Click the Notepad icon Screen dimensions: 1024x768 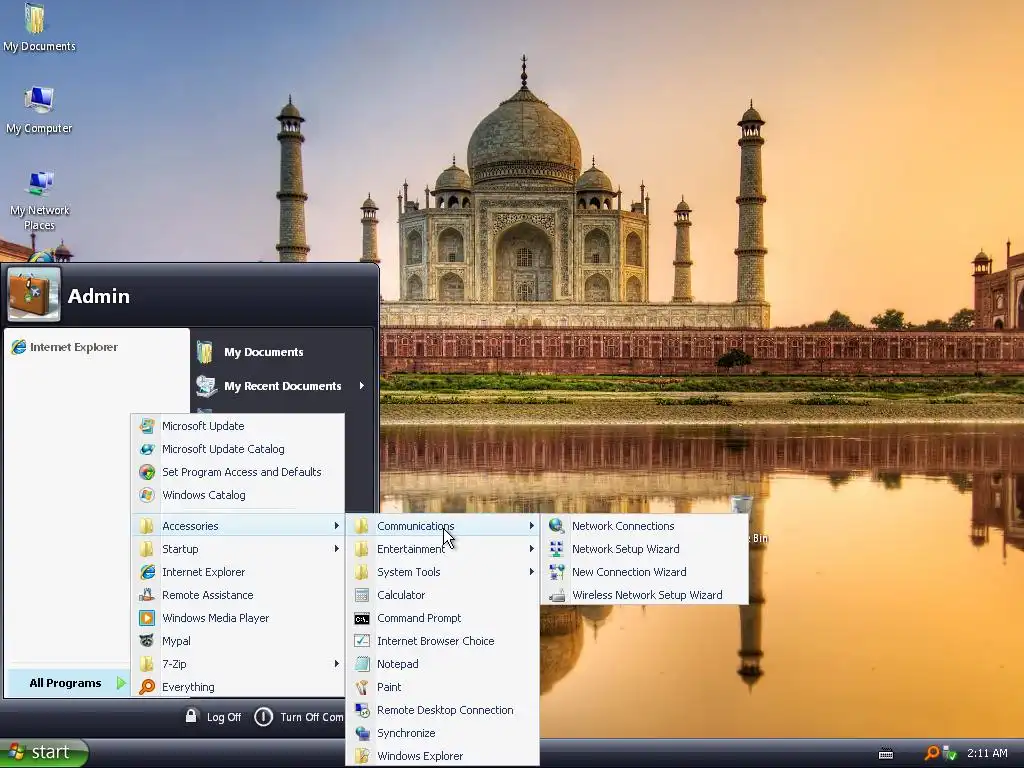tap(362, 664)
